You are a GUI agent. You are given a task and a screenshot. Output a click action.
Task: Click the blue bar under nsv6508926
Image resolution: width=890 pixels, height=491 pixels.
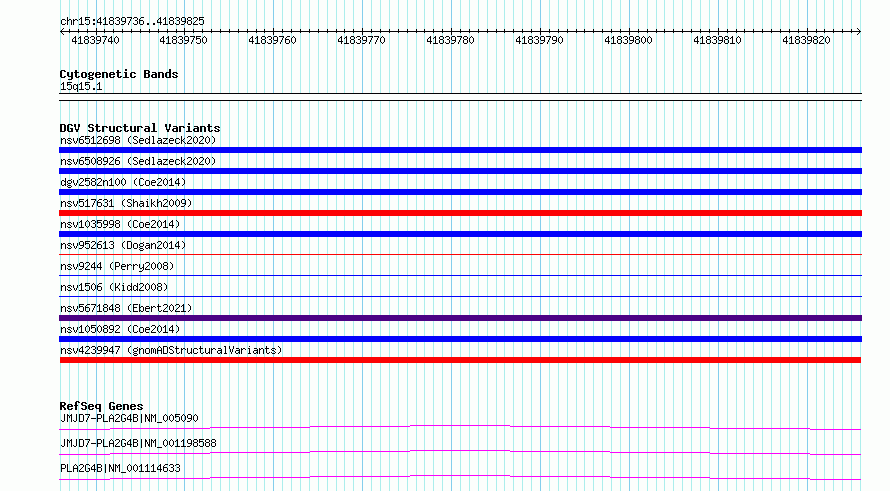click(x=460, y=171)
